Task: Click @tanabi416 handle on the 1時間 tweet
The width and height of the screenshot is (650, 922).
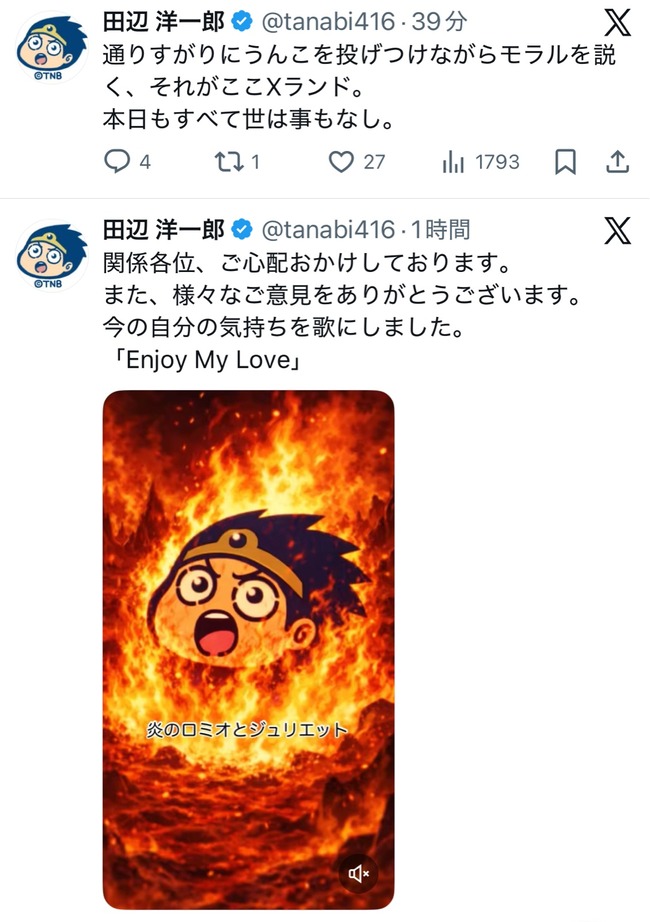Action: pyautogui.click(x=328, y=229)
